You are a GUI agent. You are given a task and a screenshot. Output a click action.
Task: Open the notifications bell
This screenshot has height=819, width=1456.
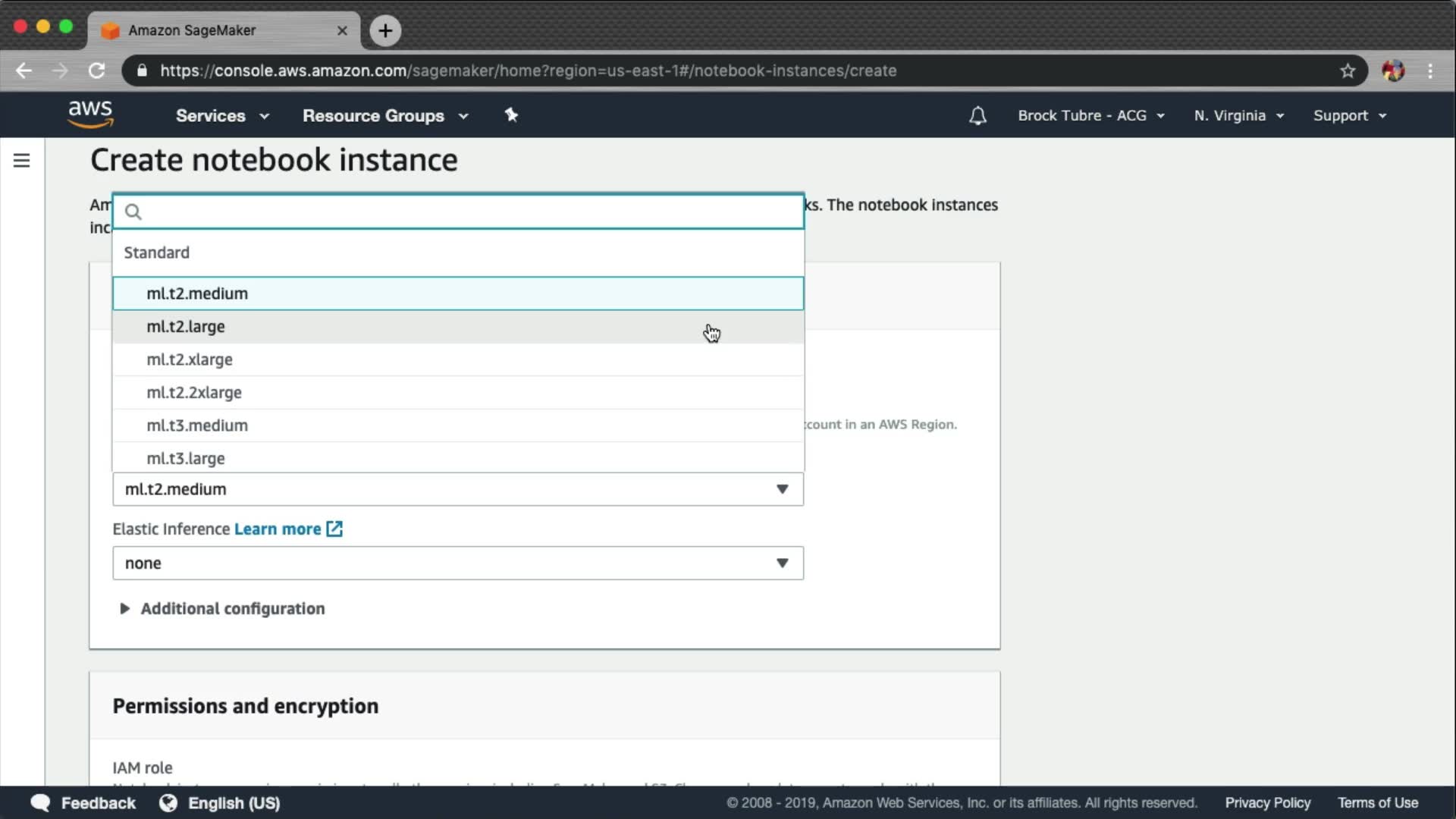tap(977, 116)
